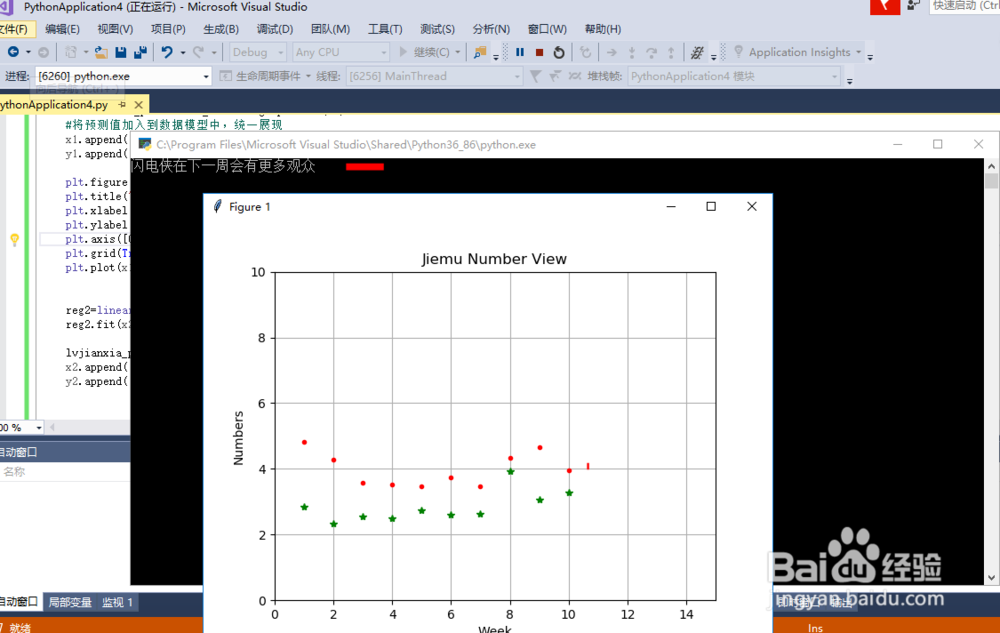This screenshot has width=1000, height=633.
Task: Click the console scrollbar down arrow
Action: click(991, 578)
